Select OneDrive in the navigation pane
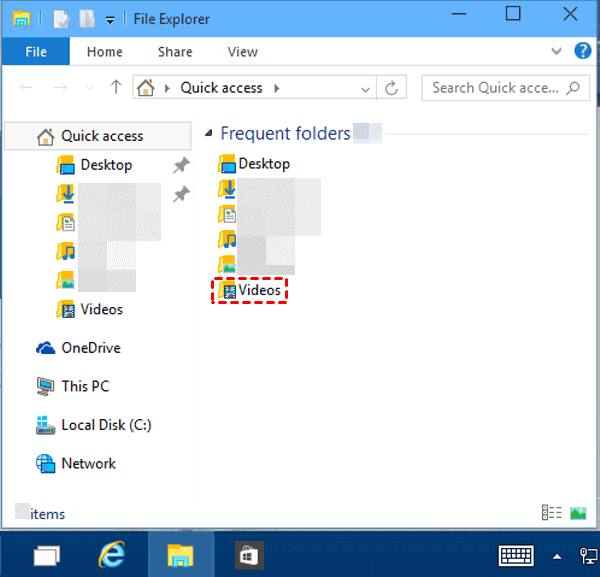The image size is (600, 577). point(78,348)
